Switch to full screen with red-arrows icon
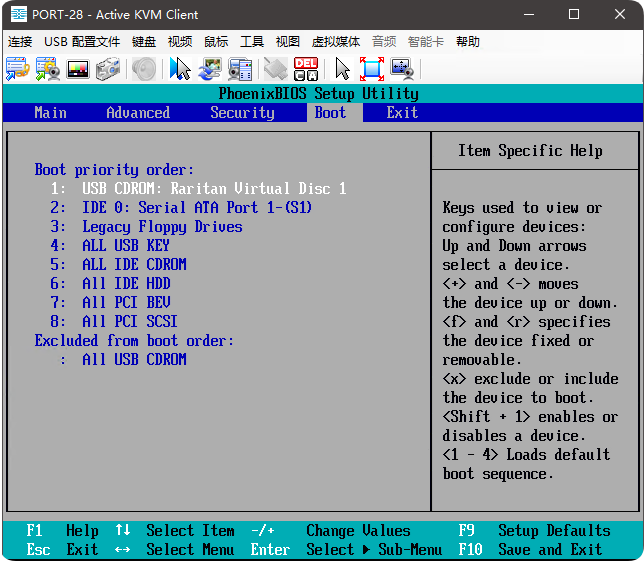644x561 pixels. [x=372, y=69]
